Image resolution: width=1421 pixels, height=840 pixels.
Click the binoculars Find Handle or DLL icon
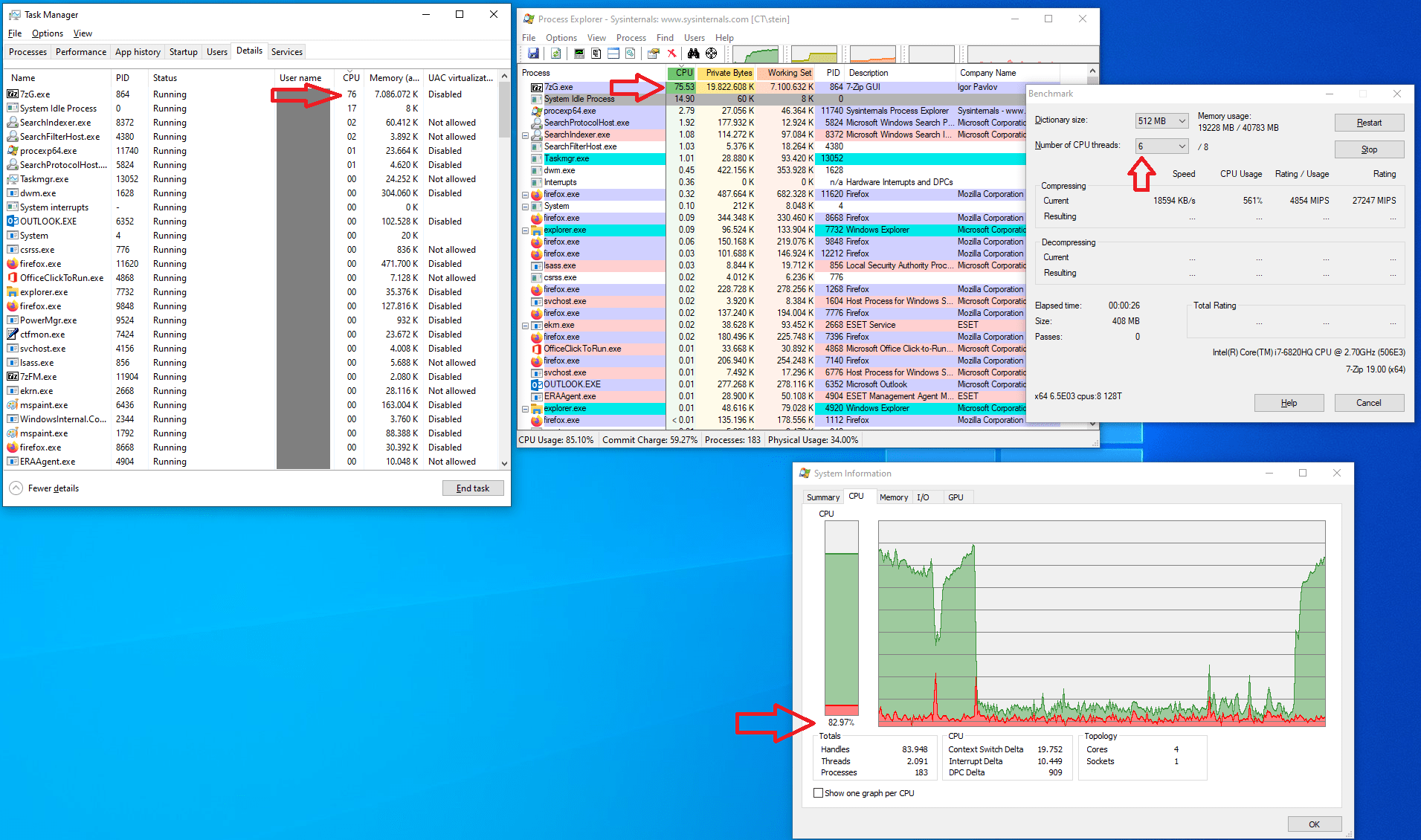click(x=693, y=54)
